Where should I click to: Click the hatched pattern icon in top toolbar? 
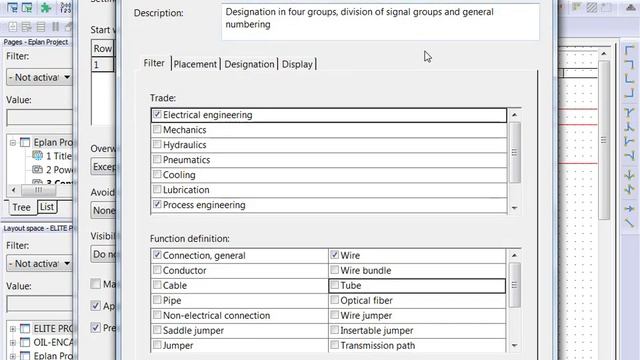tap(591, 7)
